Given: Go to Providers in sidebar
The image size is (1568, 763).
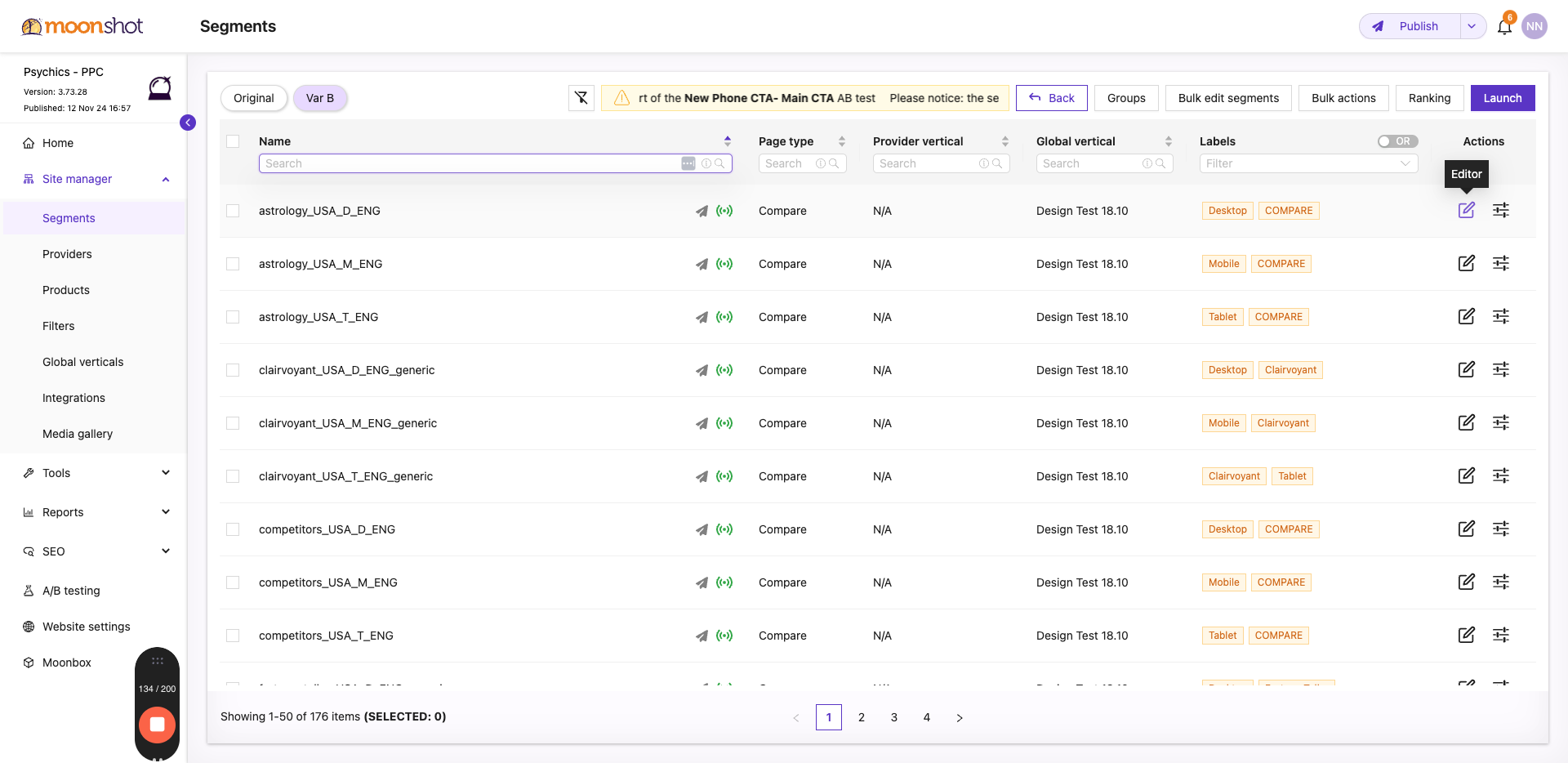Looking at the screenshot, I should 67,254.
